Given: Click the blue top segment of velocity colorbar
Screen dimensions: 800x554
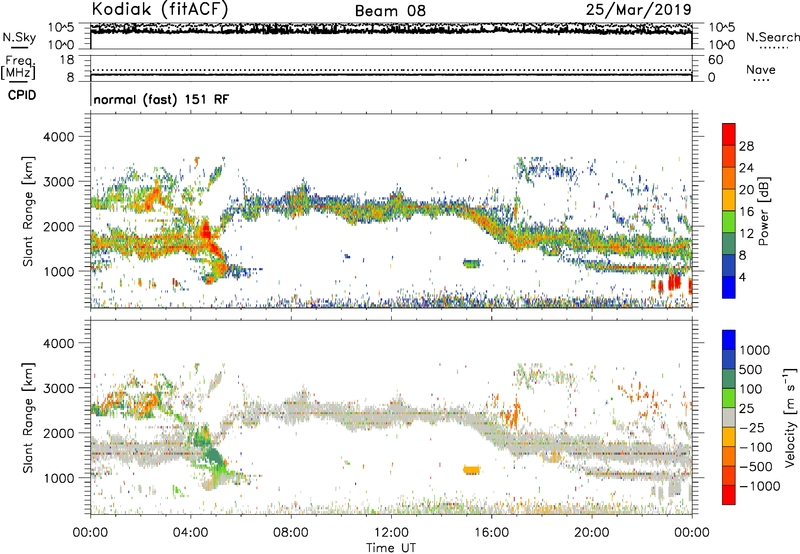Looking at the screenshot, I should pos(729,340).
